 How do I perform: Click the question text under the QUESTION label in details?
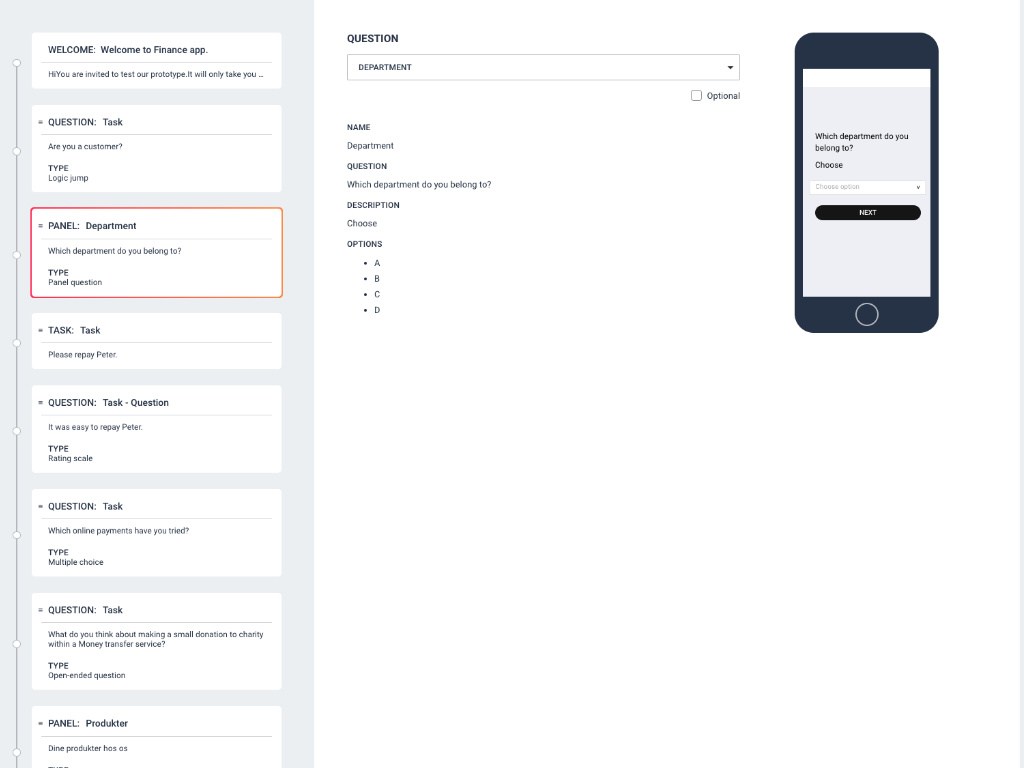click(419, 185)
